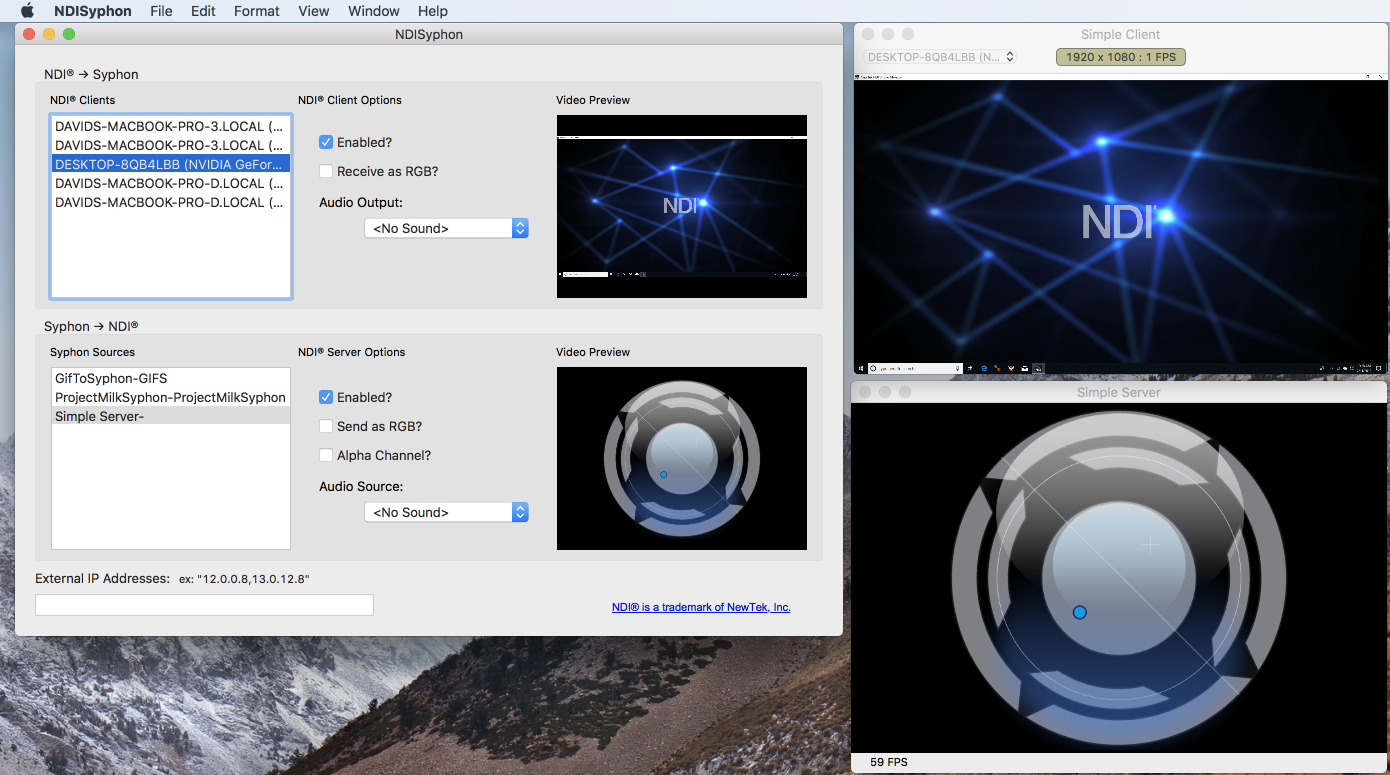Click the Simple Client window title
The height and width of the screenshot is (775, 1390).
[x=1121, y=34]
